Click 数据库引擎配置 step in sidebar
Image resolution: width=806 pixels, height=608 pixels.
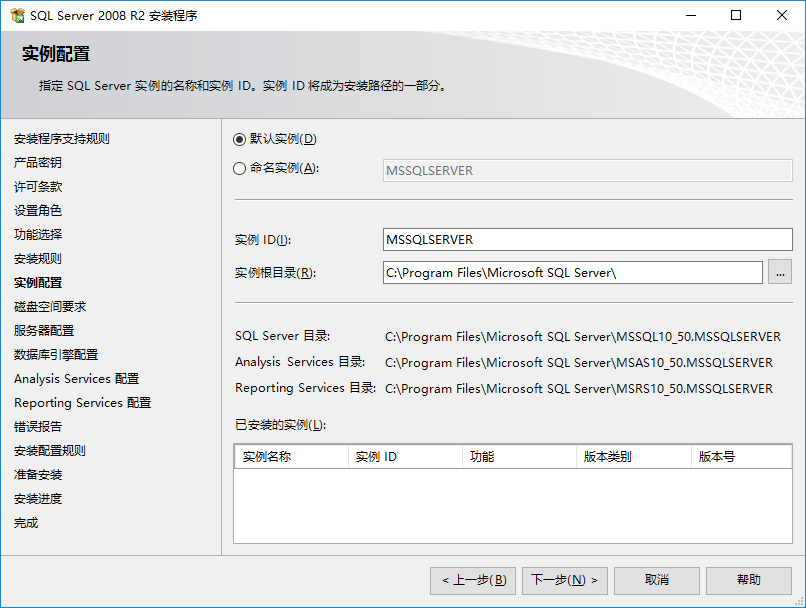point(56,355)
